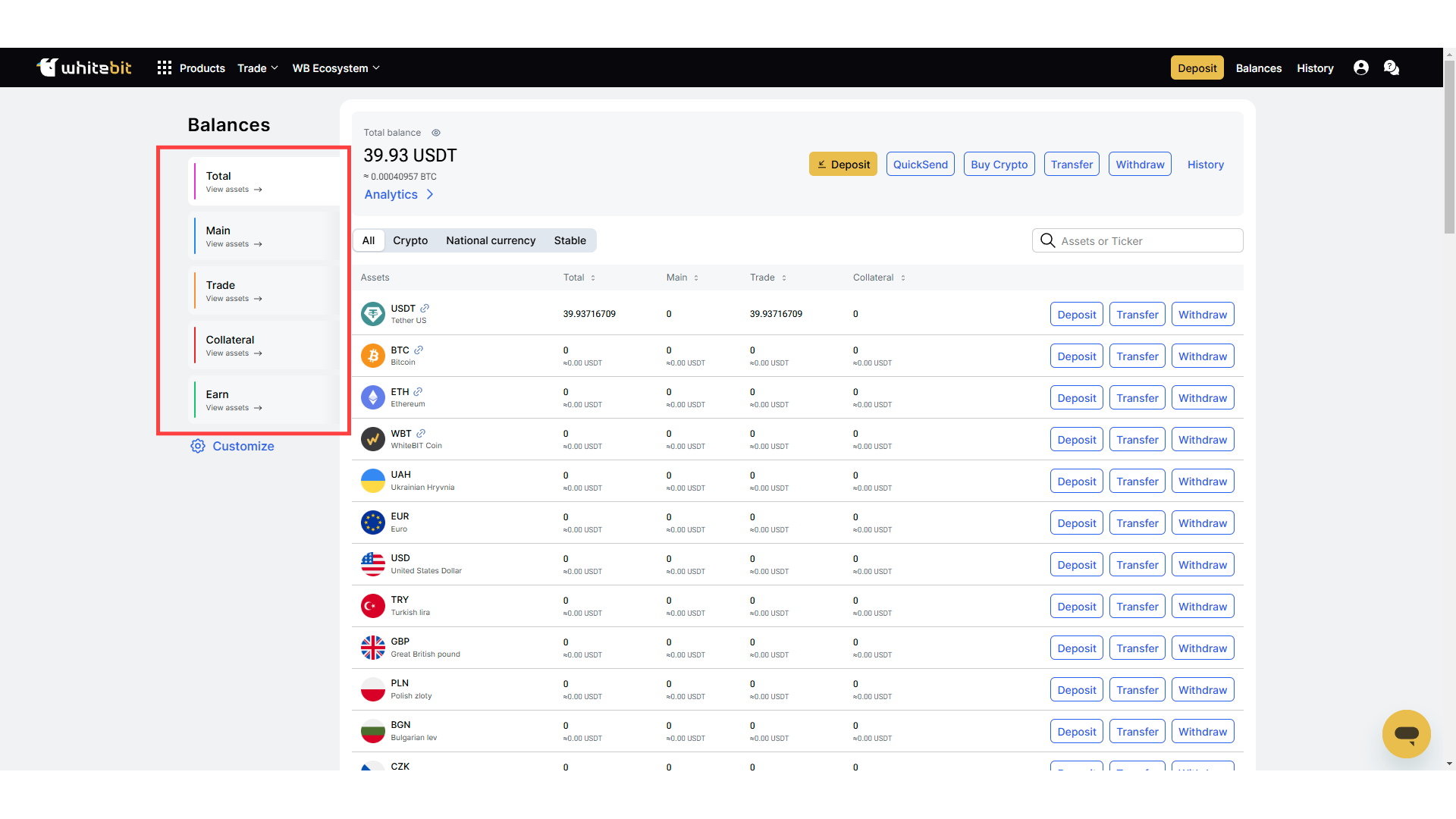Click the yellow Deposit button under total balance

coord(843,165)
